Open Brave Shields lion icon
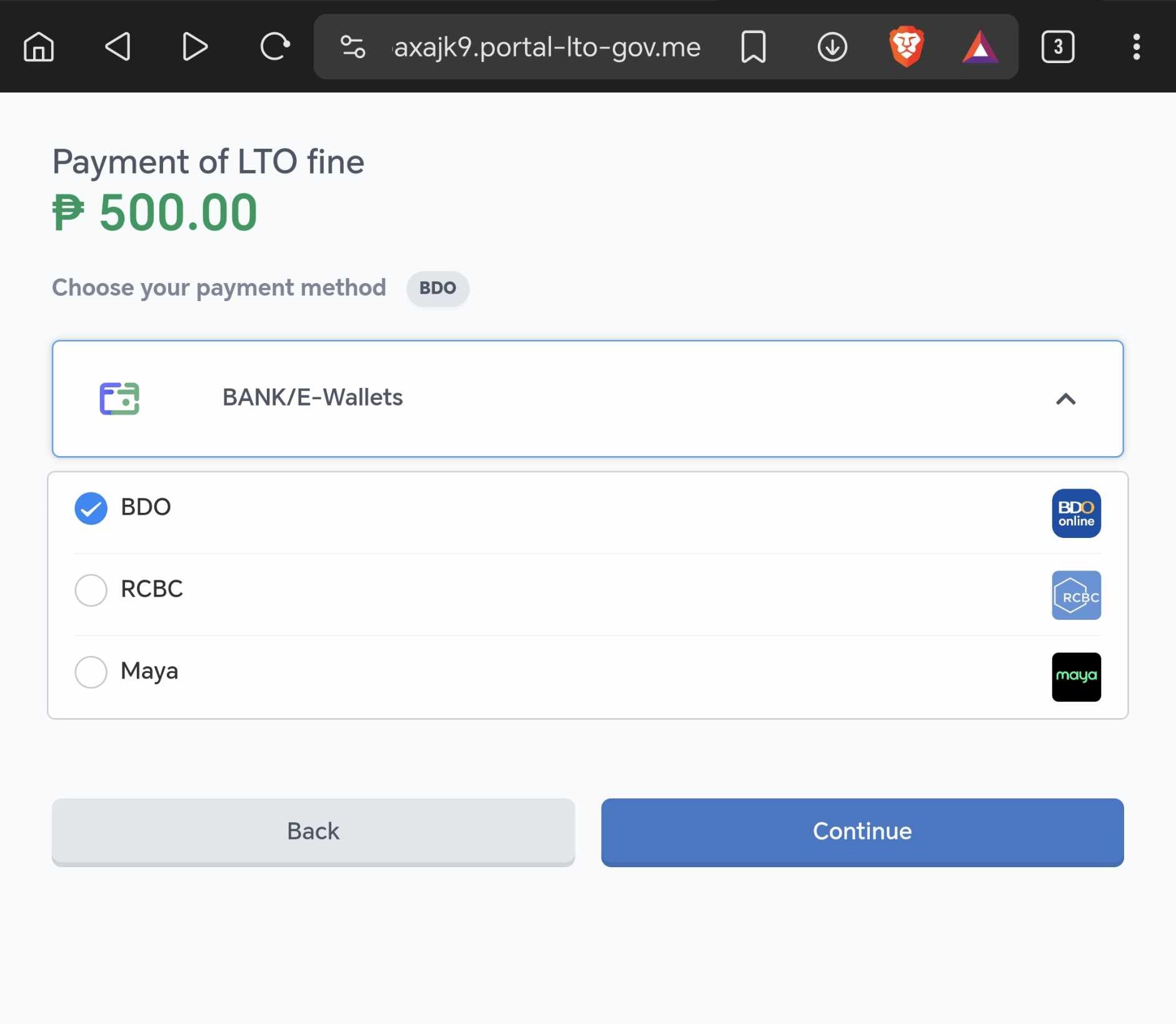The width and height of the screenshot is (1176, 1024). click(x=906, y=47)
